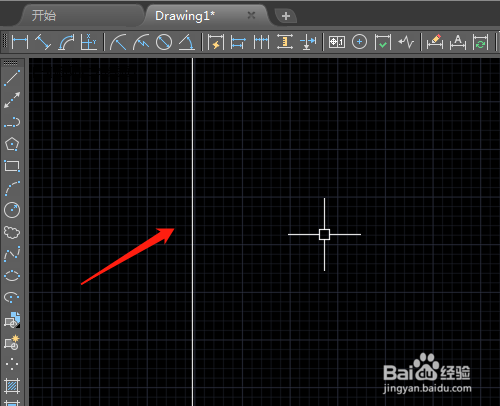Select the Make block tool
Screen dimensions: 500x406
pos(12,342)
